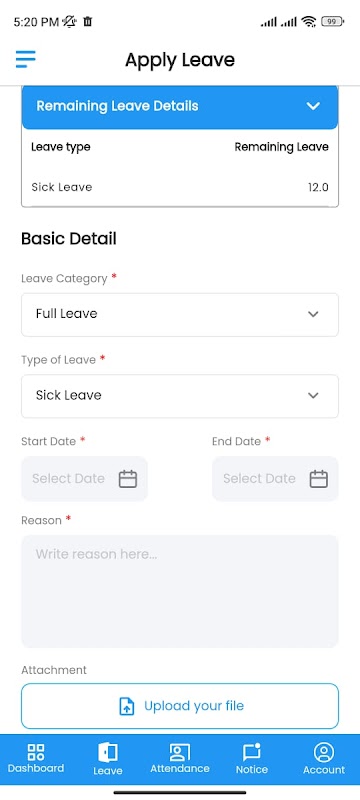Tap the battery indicator in status bar
This screenshot has width=360, height=800.
click(x=332, y=21)
